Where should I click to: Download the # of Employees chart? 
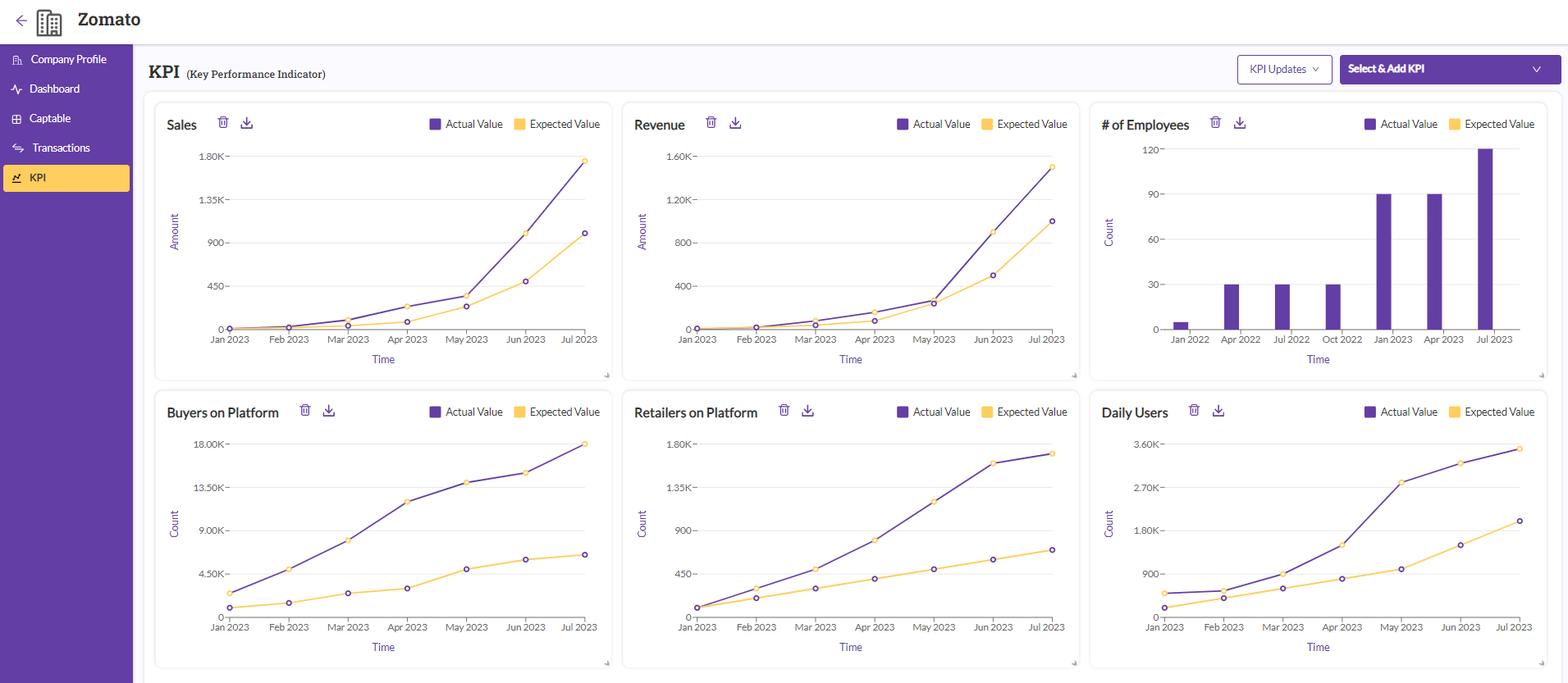pyautogui.click(x=1240, y=123)
